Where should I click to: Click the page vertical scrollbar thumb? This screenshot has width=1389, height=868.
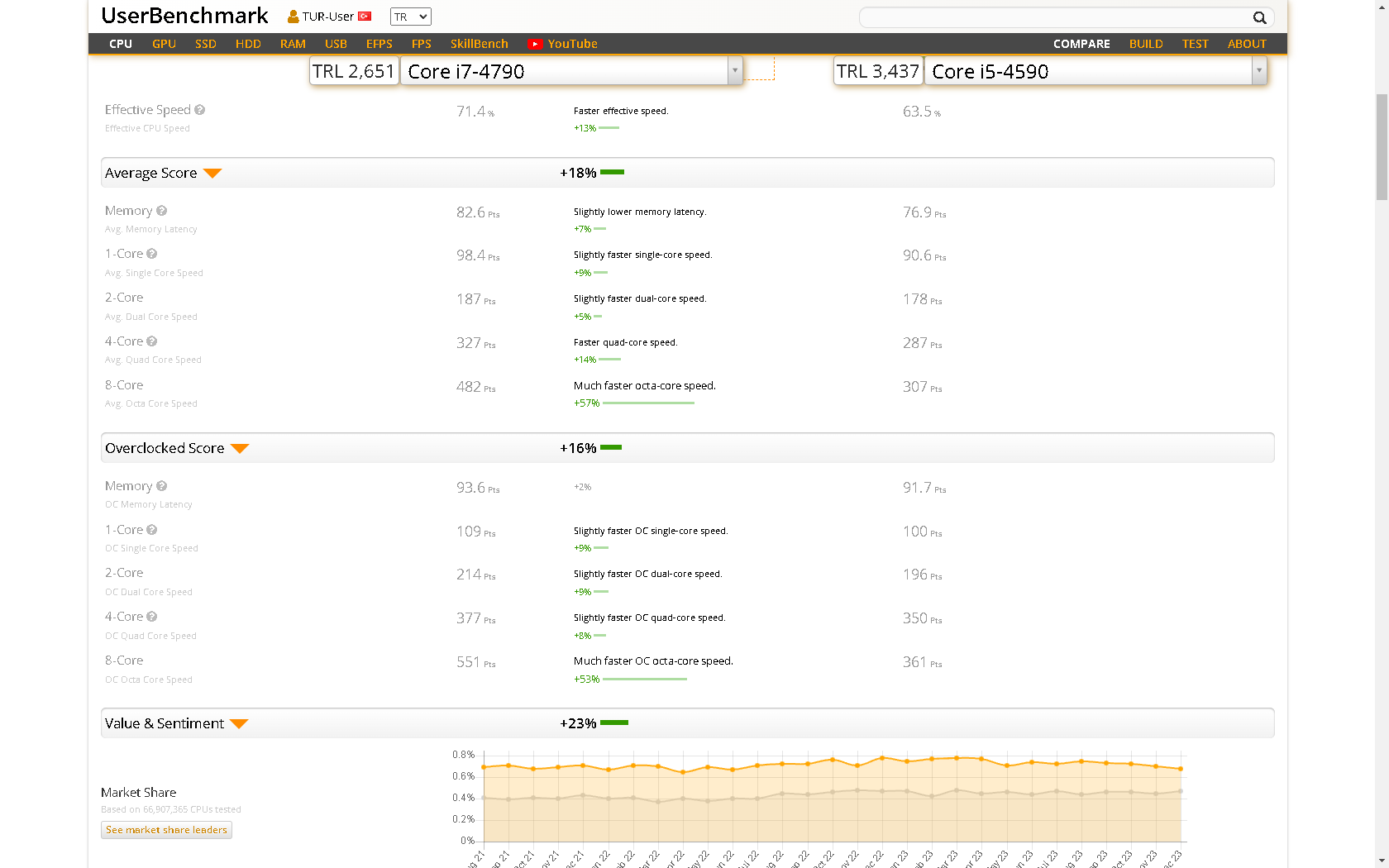pos(1382,147)
